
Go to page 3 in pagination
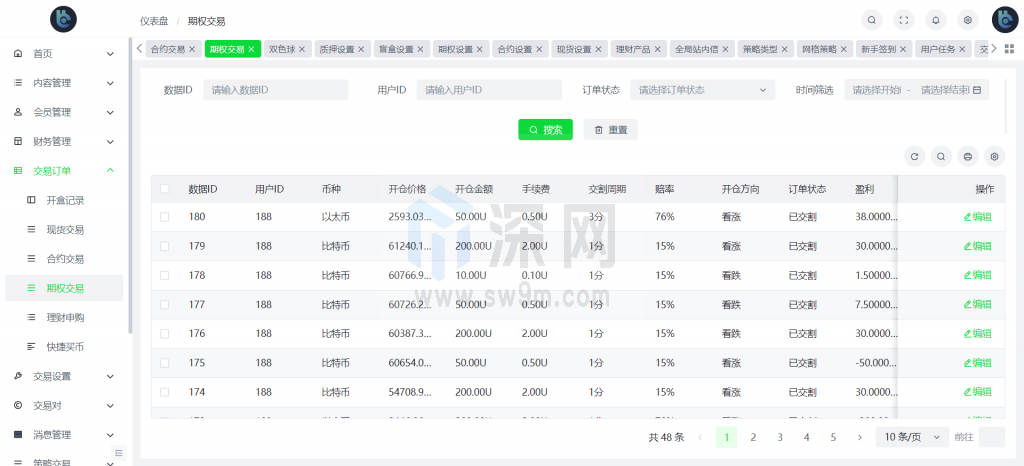pyautogui.click(x=780, y=437)
